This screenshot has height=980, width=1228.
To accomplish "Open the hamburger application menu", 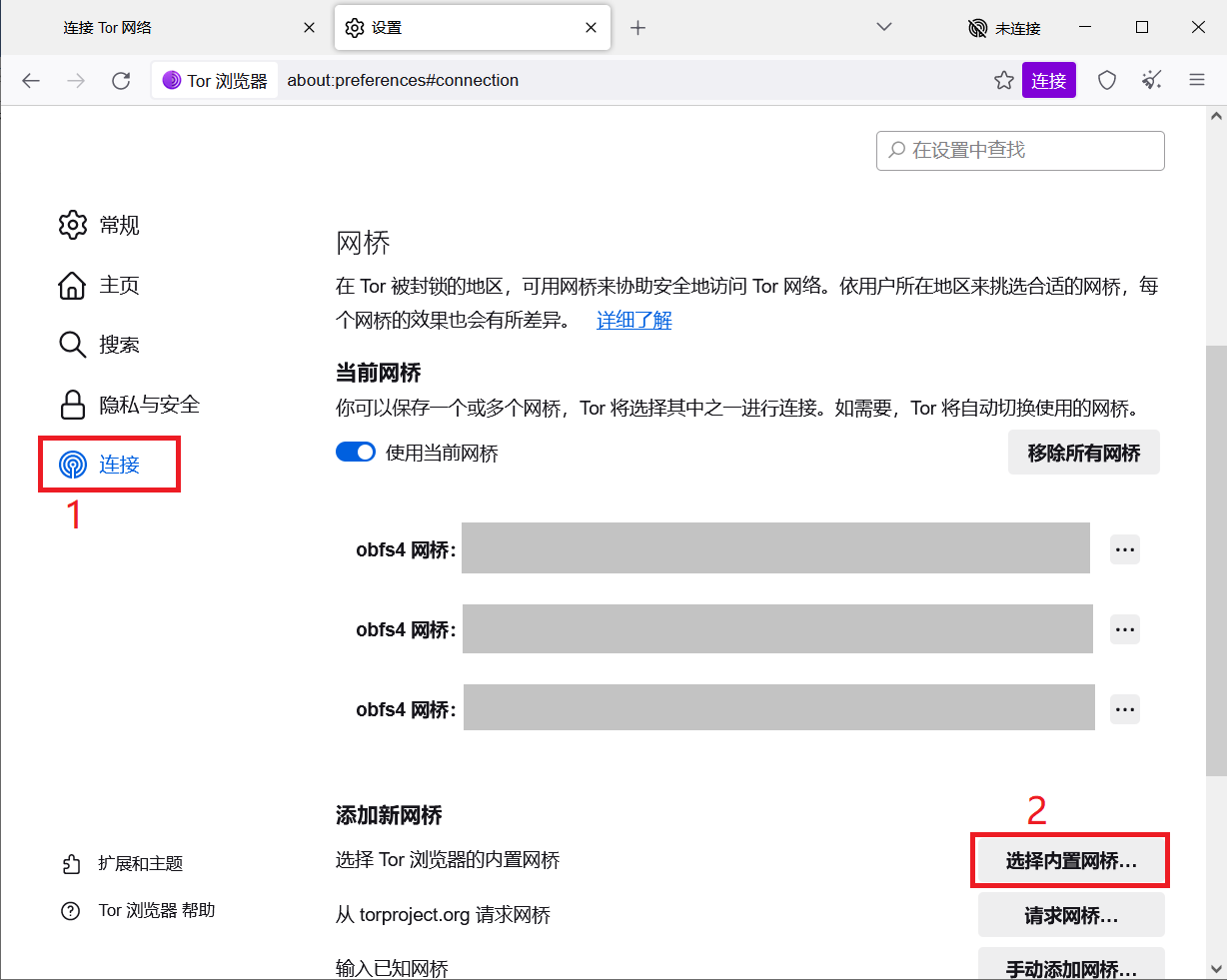I will [x=1197, y=81].
